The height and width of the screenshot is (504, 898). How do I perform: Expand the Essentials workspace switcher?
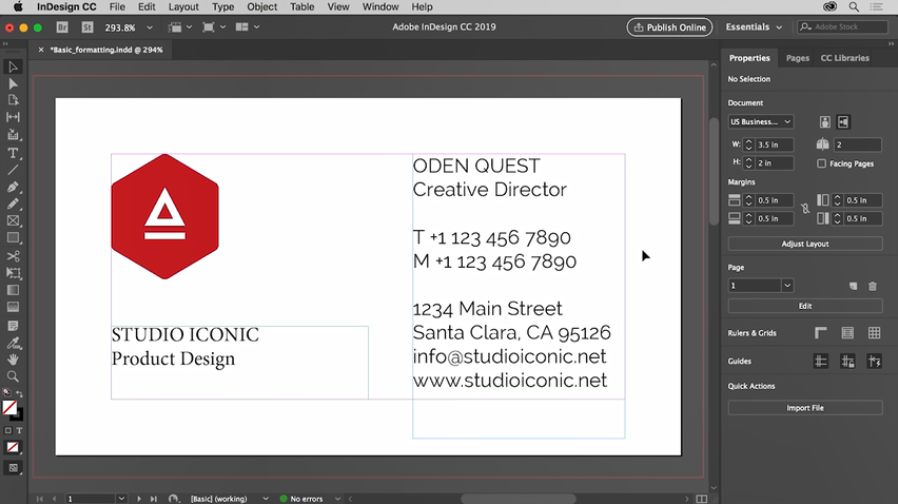tap(753, 28)
